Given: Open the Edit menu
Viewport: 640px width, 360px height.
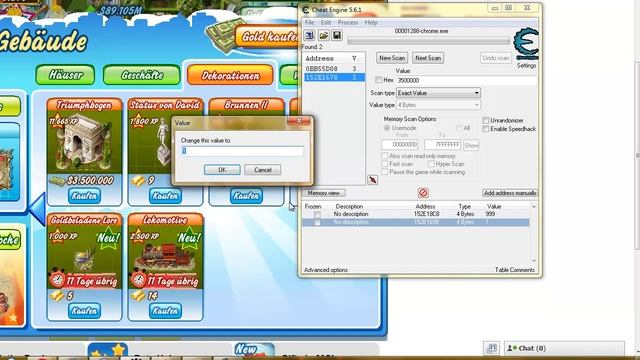Looking at the screenshot, I should (326, 22).
